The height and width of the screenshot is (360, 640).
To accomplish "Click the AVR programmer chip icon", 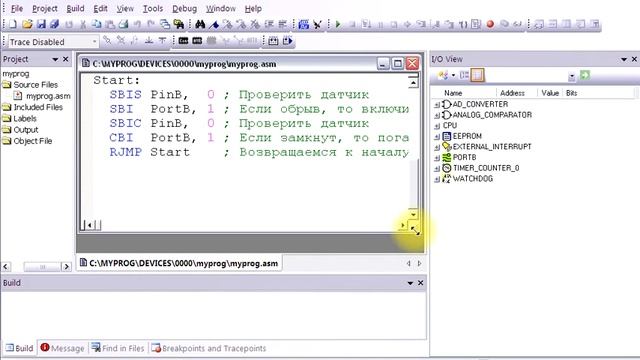I will coord(197,41).
